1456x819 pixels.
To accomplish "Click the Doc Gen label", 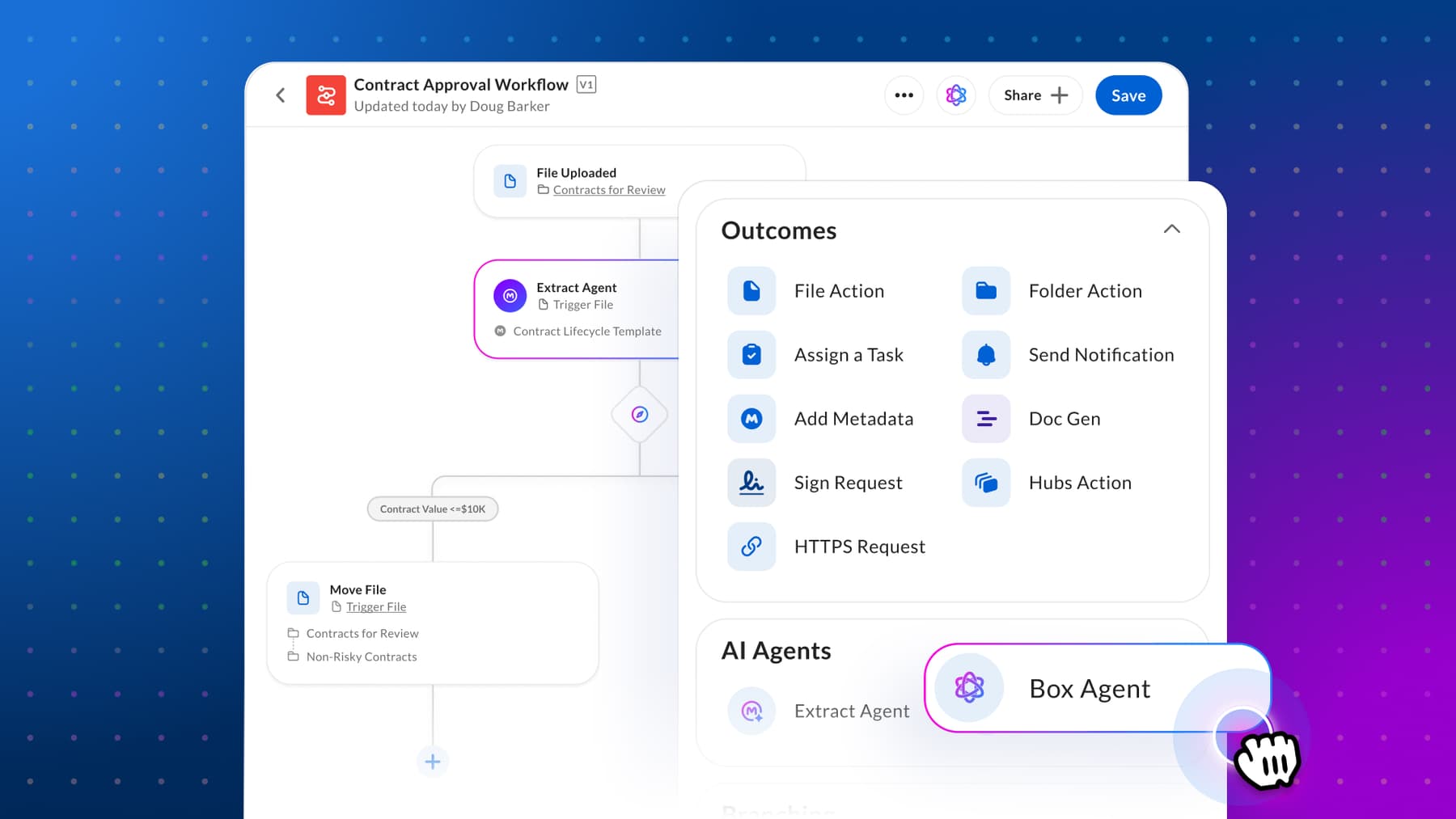I will pos(1064,419).
